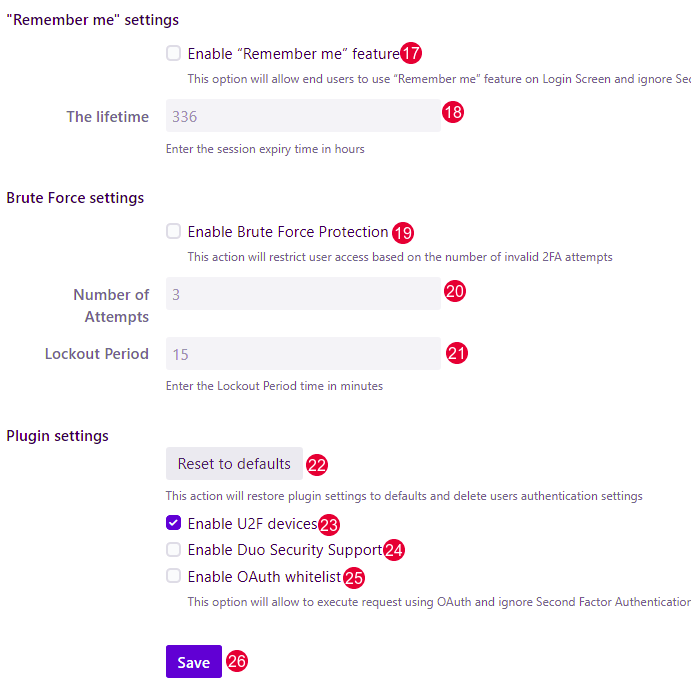Viewport: 691px width, 682px height.
Task: Click red marker 25 next to OAuth whitelist
Action: point(353,577)
